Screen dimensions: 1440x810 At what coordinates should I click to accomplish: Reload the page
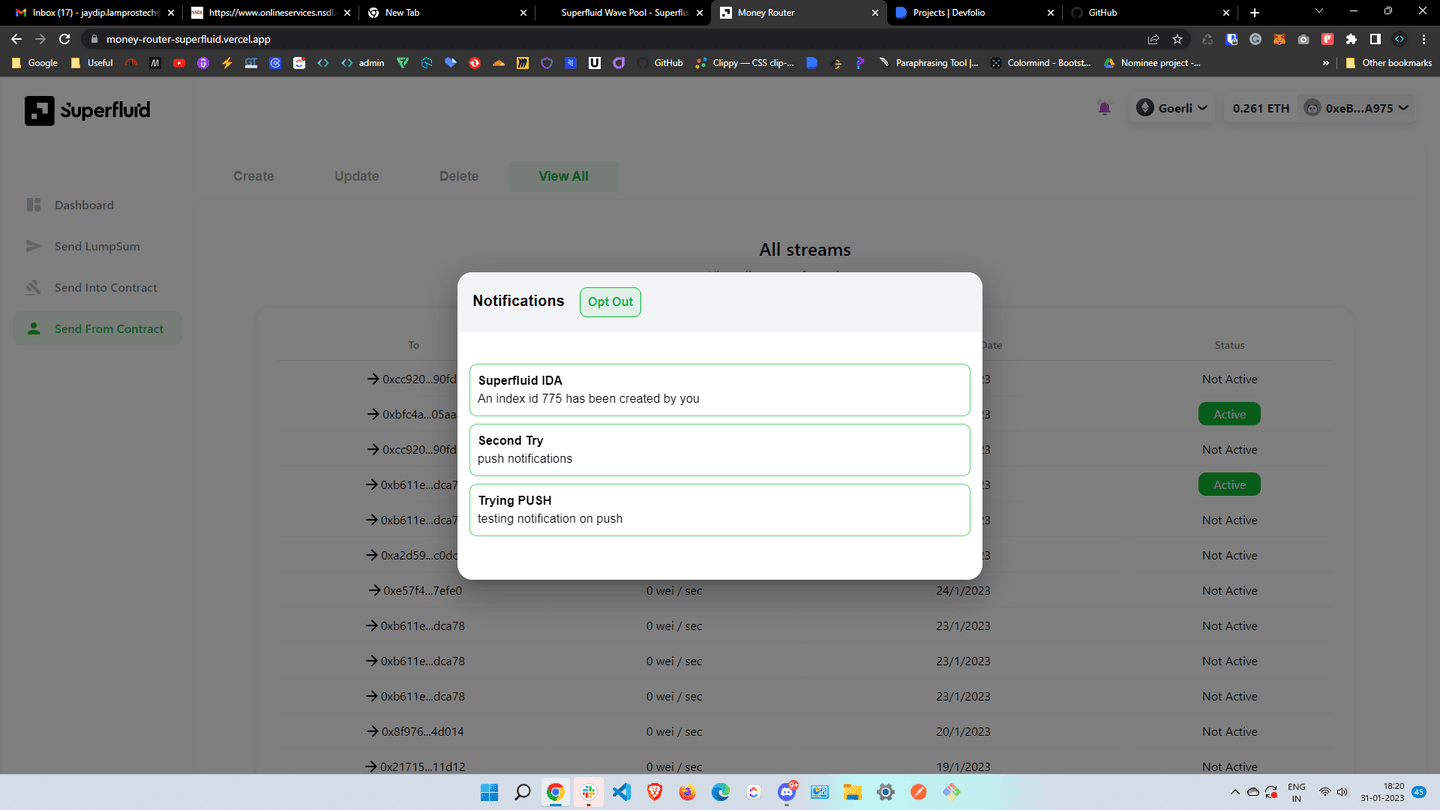click(x=65, y=39)
